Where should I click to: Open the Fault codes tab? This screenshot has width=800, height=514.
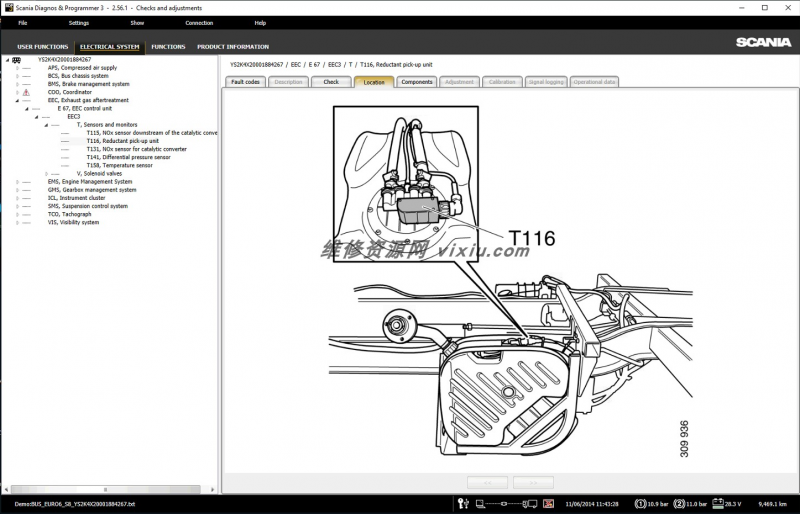pyautogui.click(x=245, y=82)
